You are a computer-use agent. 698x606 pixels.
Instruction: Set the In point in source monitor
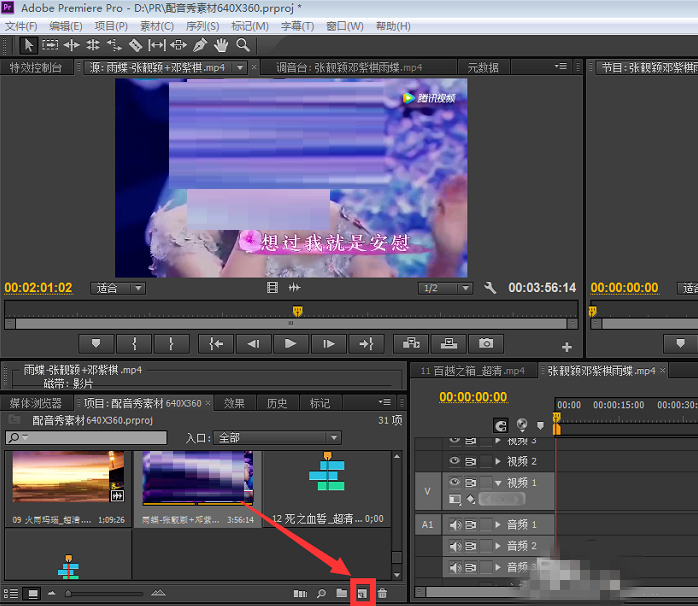134,344
